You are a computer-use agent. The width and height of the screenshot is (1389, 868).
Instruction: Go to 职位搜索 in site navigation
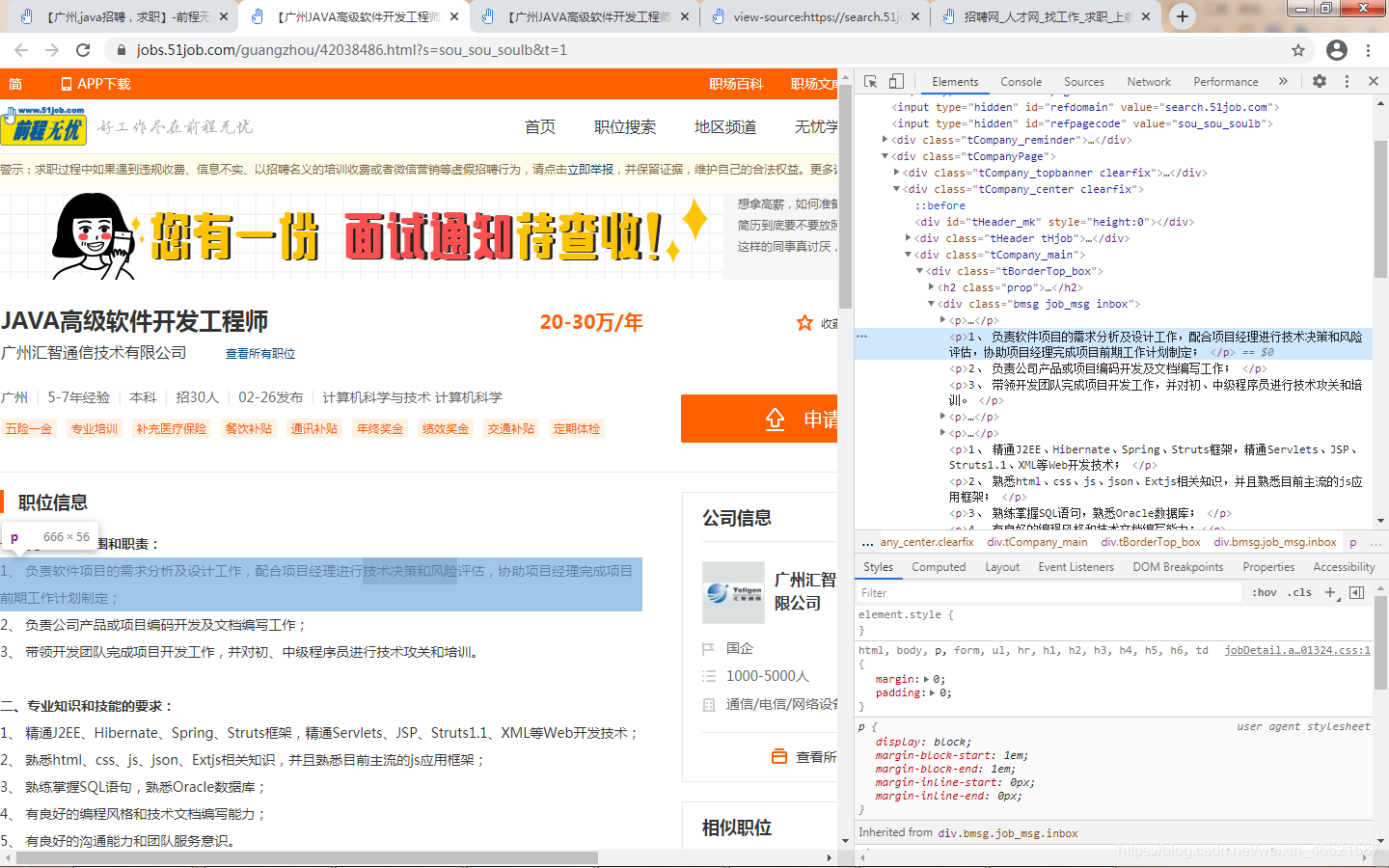tap(625, 127)
